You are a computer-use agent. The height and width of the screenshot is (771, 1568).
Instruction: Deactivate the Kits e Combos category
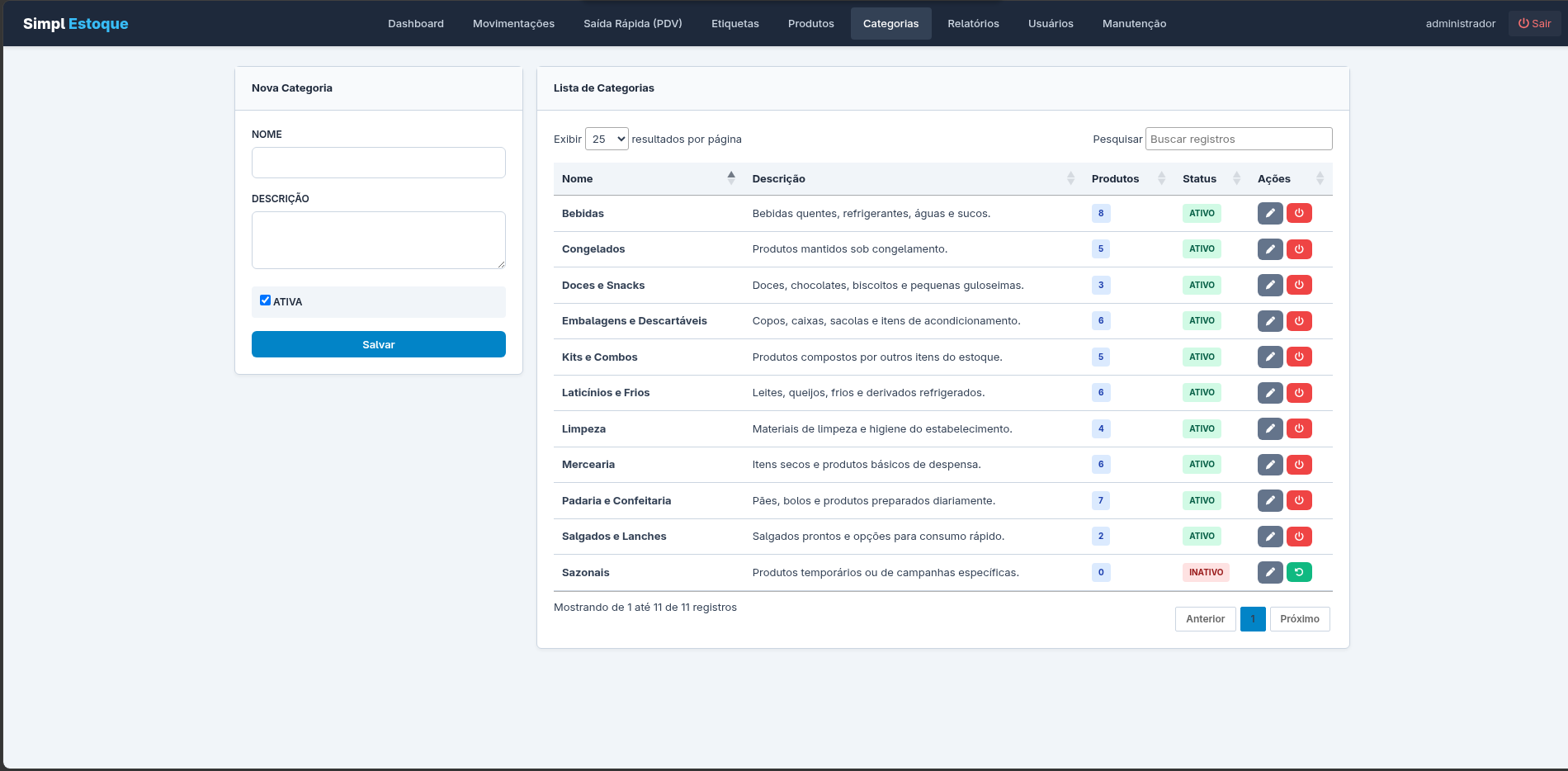pos(1299,357)
